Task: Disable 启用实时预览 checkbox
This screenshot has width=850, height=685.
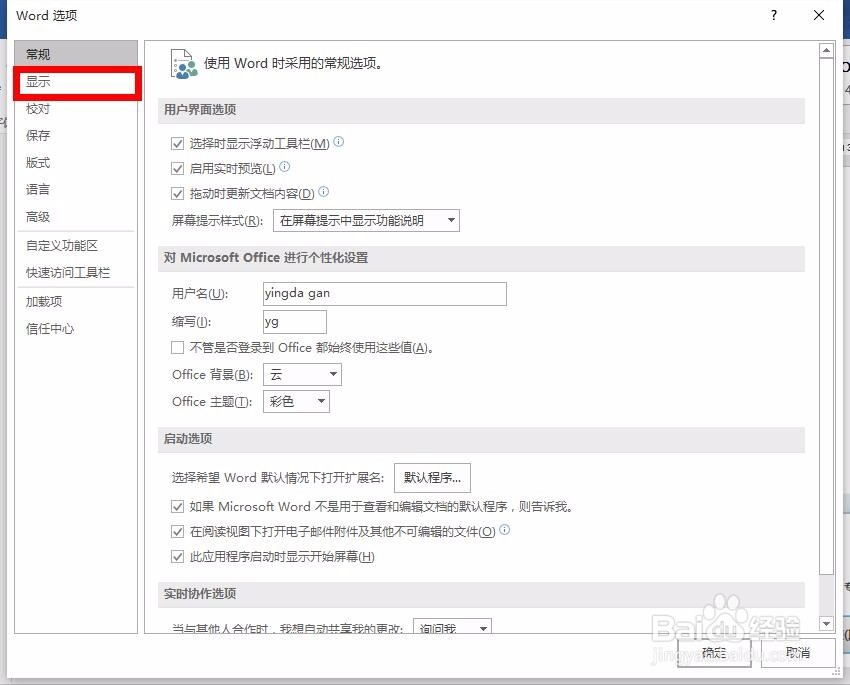Action: (x=177, y=168)
